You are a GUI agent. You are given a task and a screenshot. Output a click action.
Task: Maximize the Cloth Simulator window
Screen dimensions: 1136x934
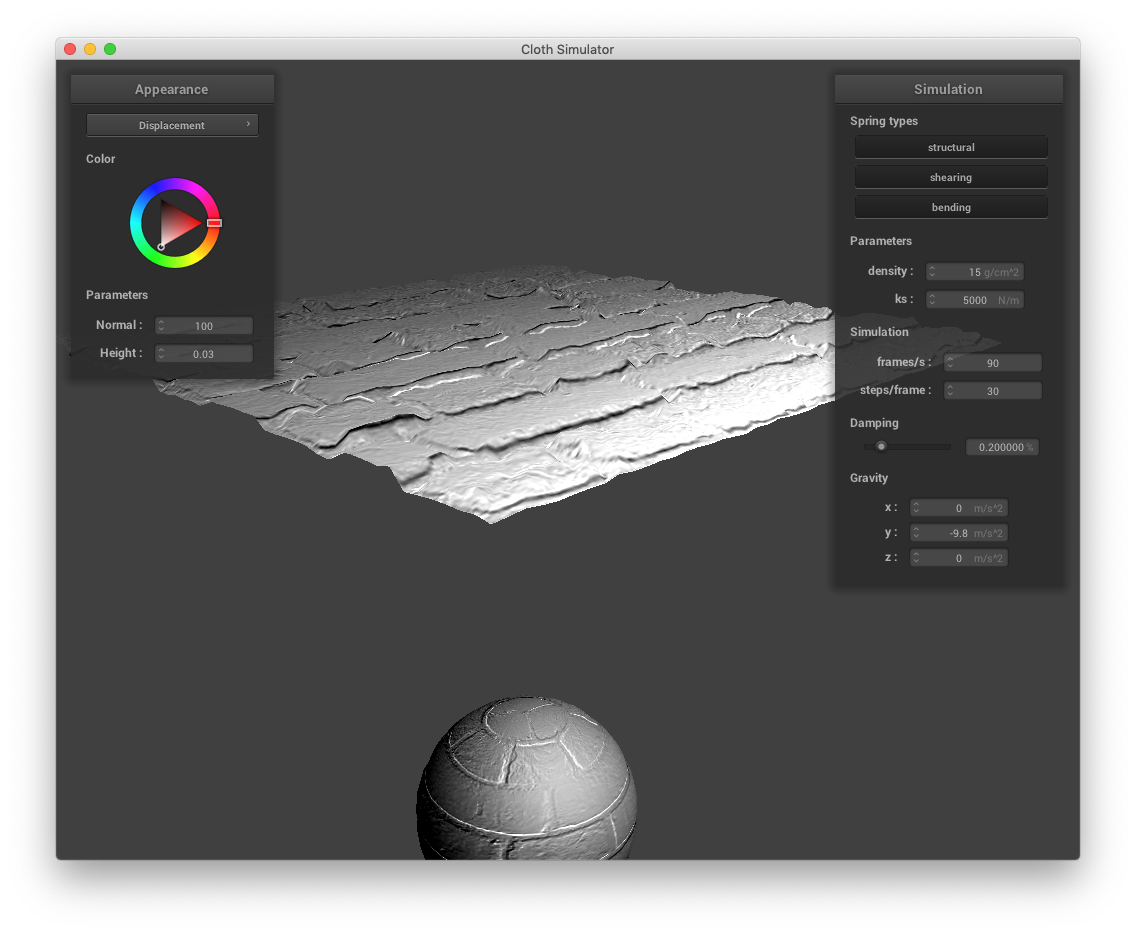click(x=110, y=49)
